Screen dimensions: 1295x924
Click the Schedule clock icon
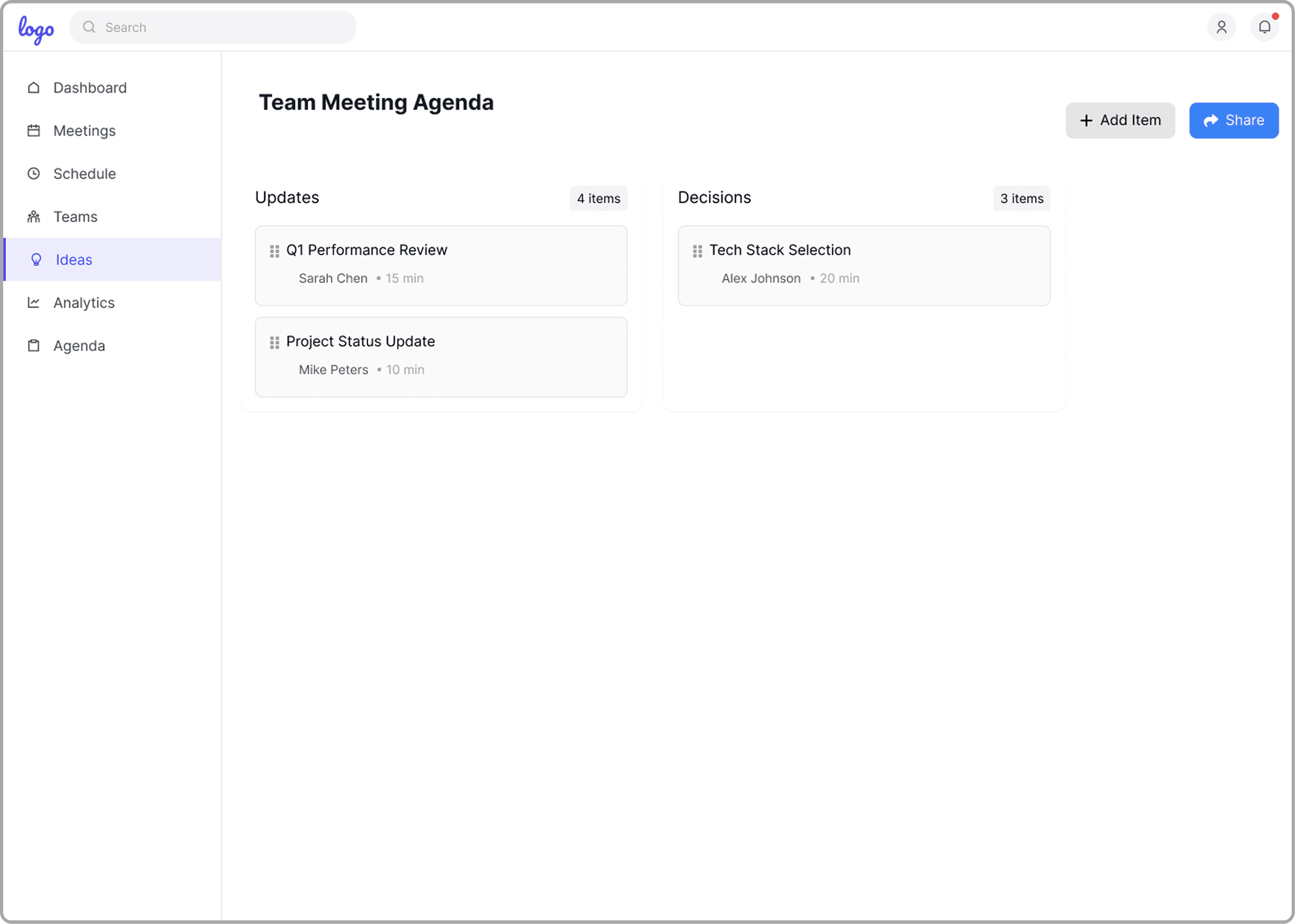34,174
